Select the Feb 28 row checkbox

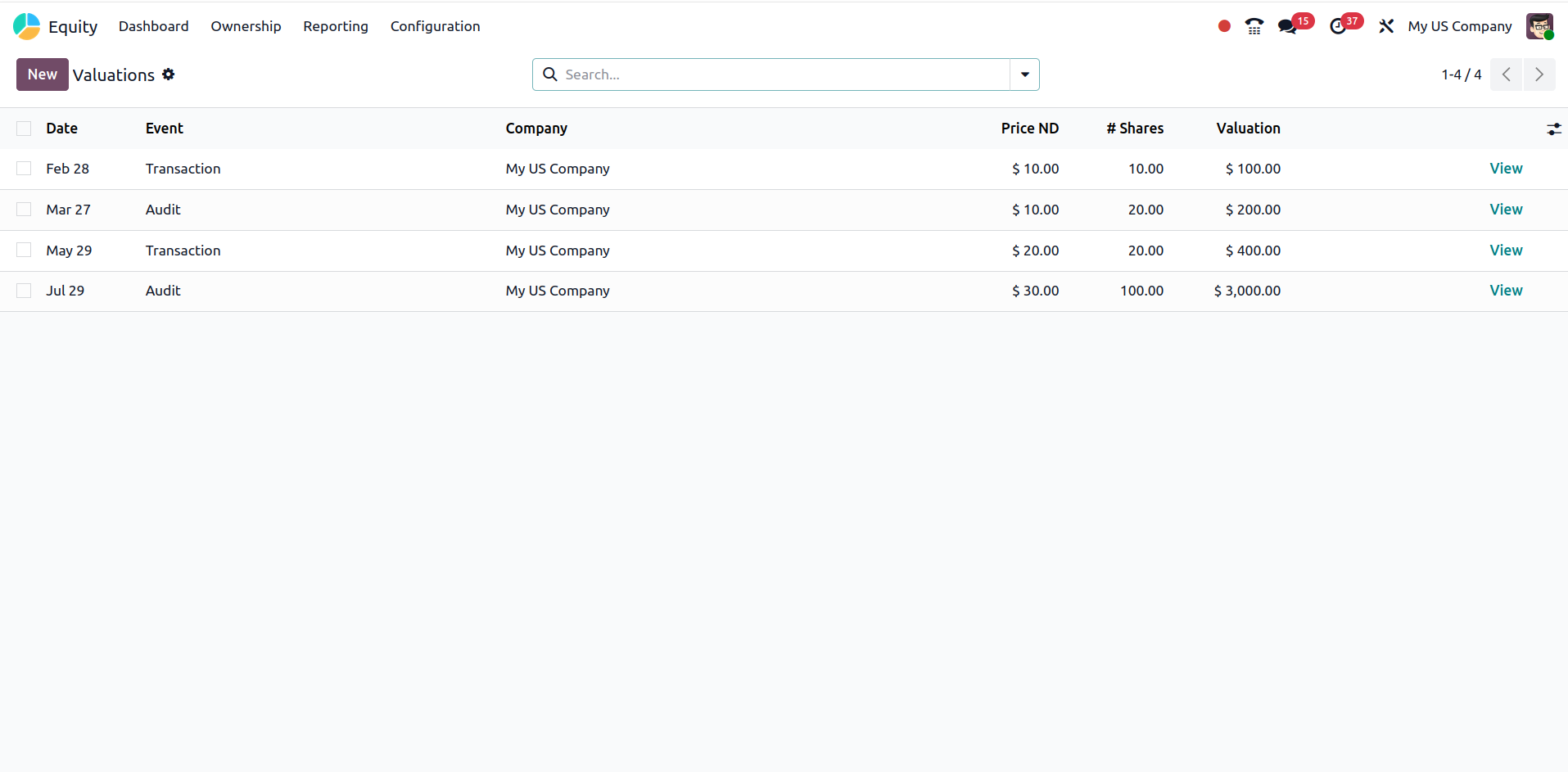(x=24, y=169)
